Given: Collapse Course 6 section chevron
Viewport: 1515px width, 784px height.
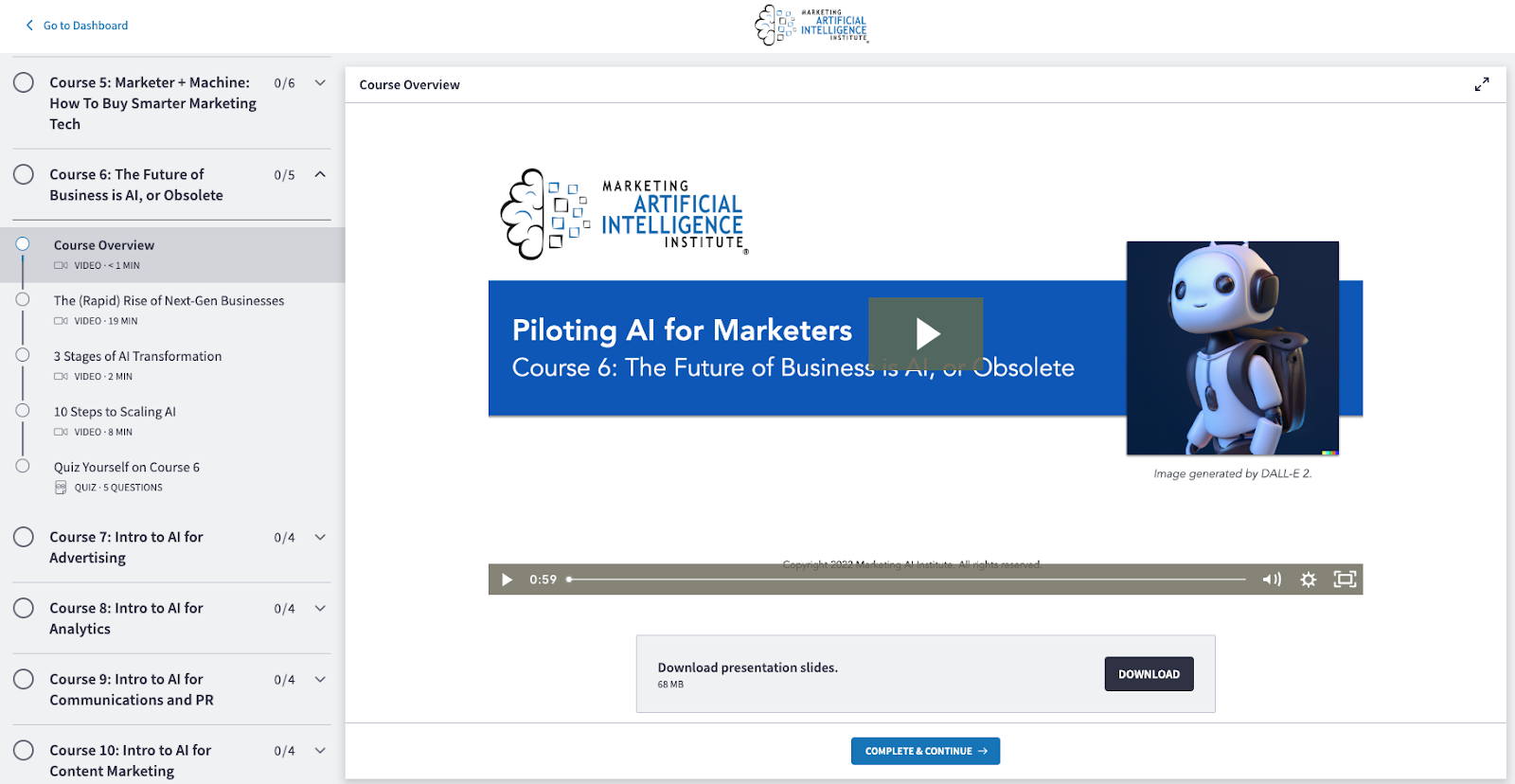Looking at the screenshot, I should point(320,174).
